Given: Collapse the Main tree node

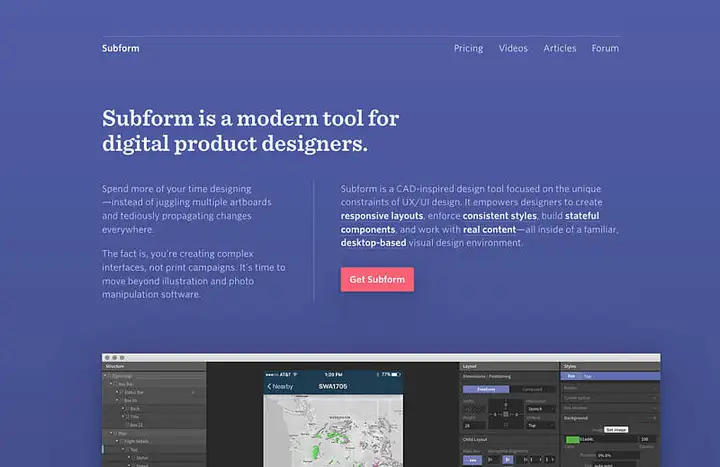Looking at the screenshot, I should [x=110, y=433].
